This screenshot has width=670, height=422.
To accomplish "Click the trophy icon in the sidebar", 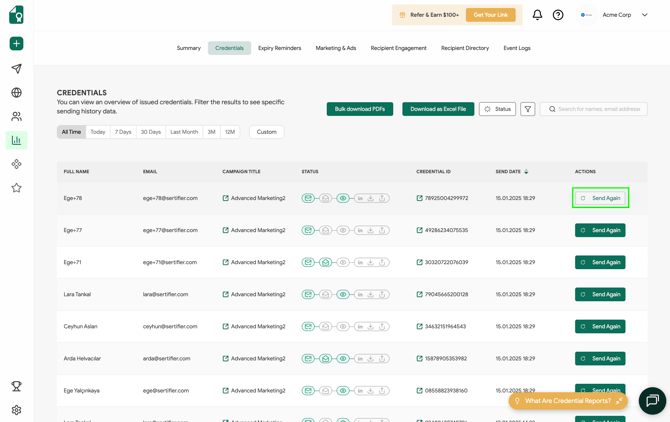I will (16, 386).
